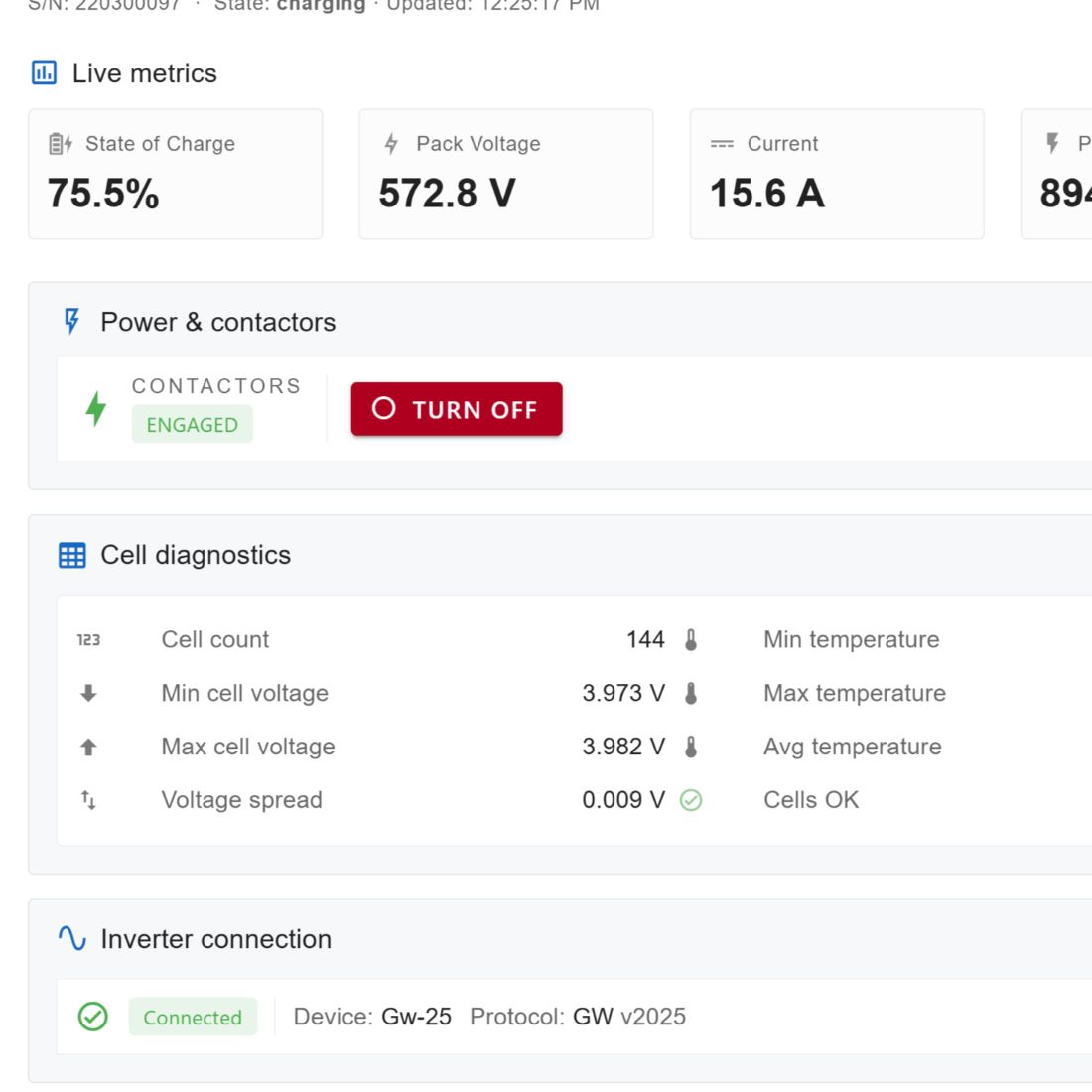
Task: Click the Connected inverter status badge
Action: (x=193, y=1017)
